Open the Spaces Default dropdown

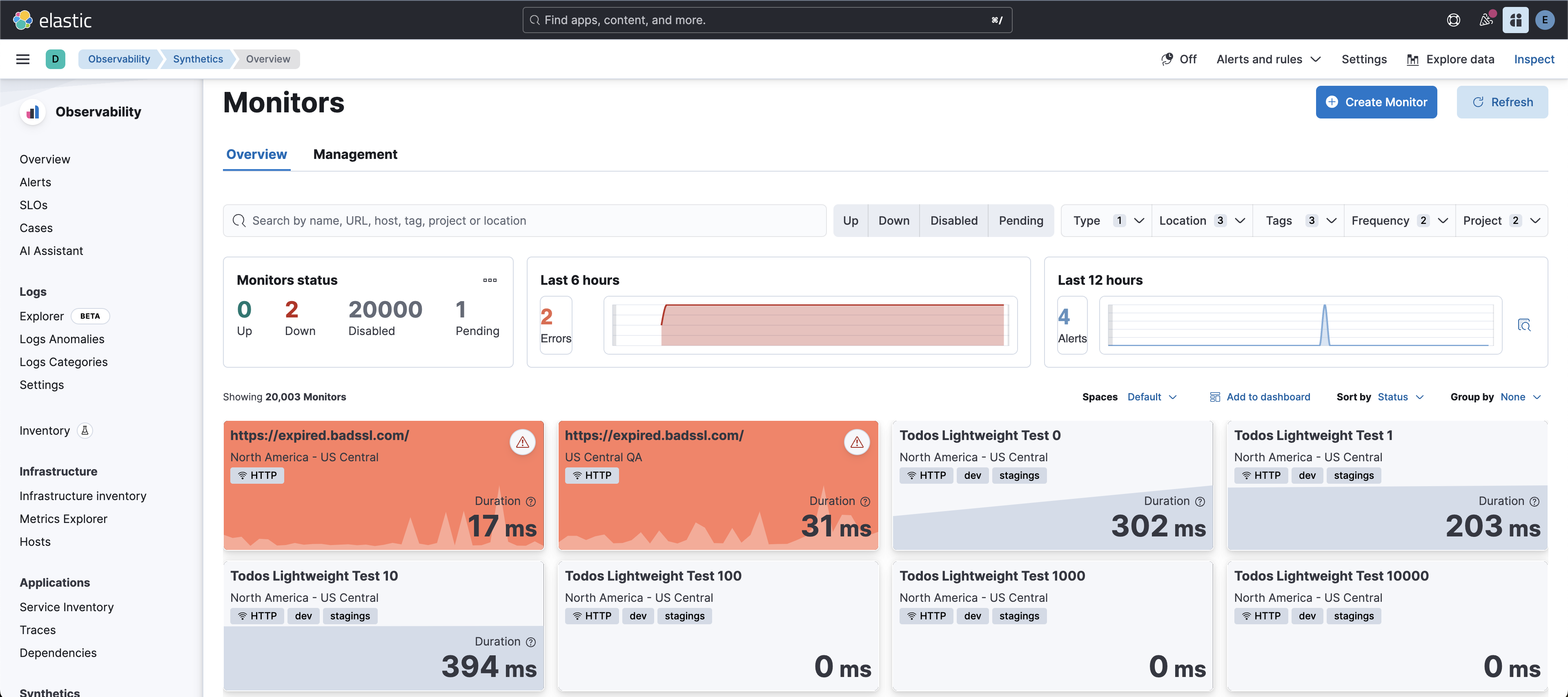1151,397
